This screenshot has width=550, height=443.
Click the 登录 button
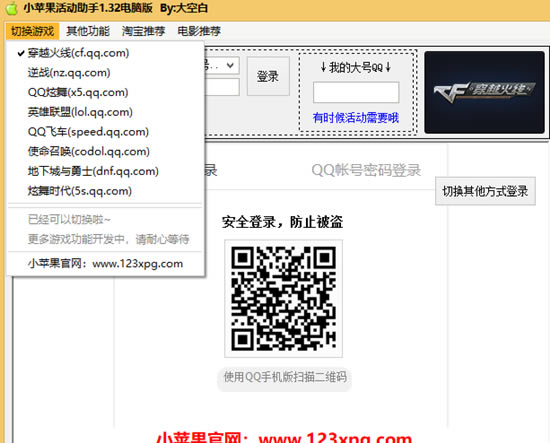268,76
